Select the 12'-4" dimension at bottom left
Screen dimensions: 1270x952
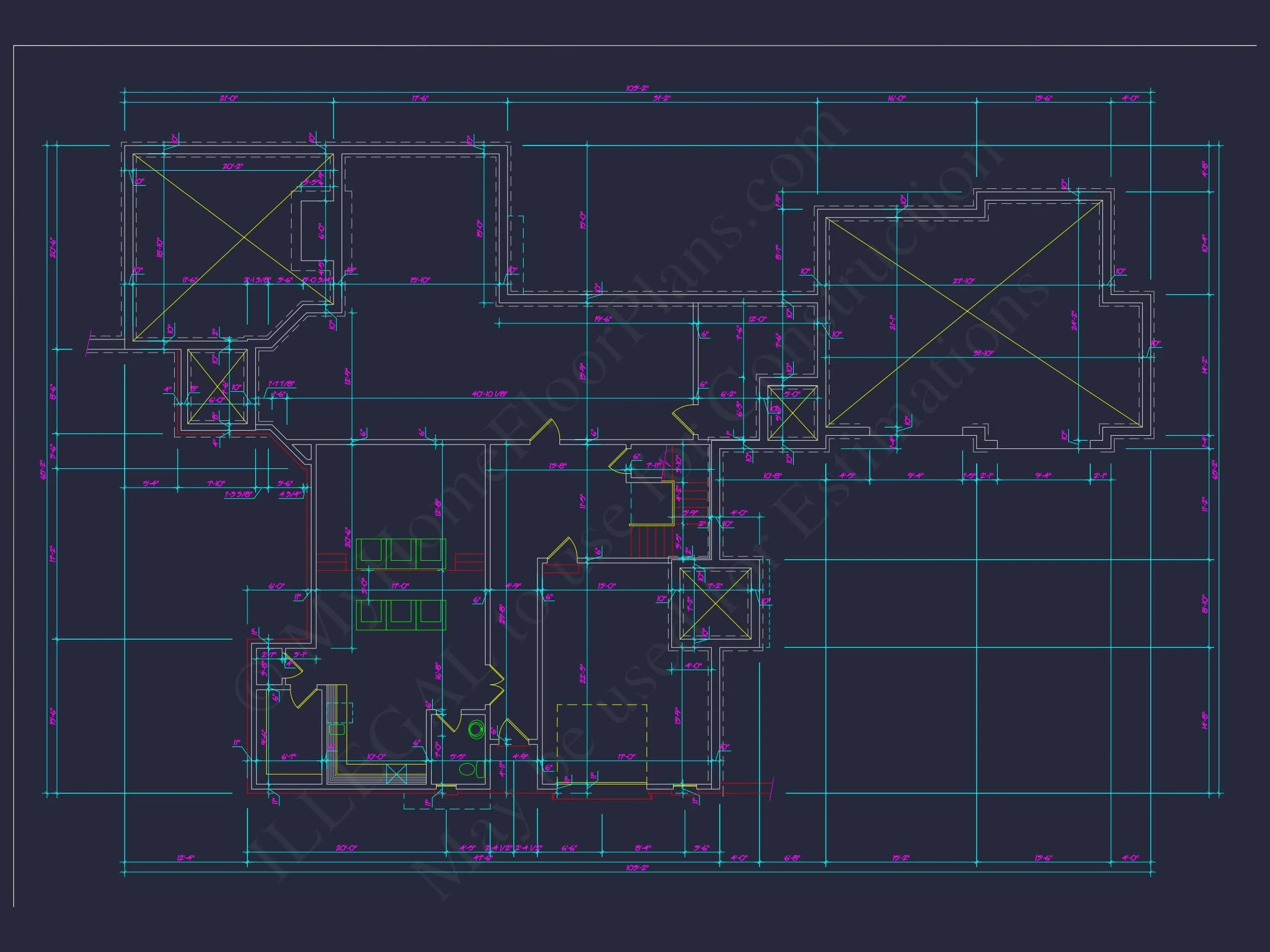[185, 858]
